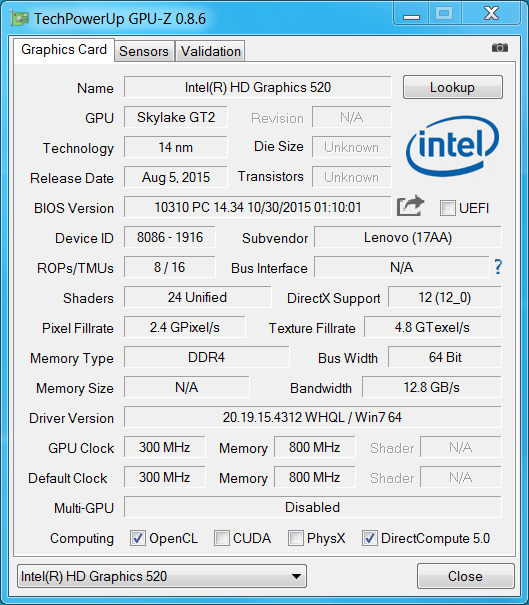Open the Intel(R) HD Graphics 520 dropdown

[x=162, y=576]
